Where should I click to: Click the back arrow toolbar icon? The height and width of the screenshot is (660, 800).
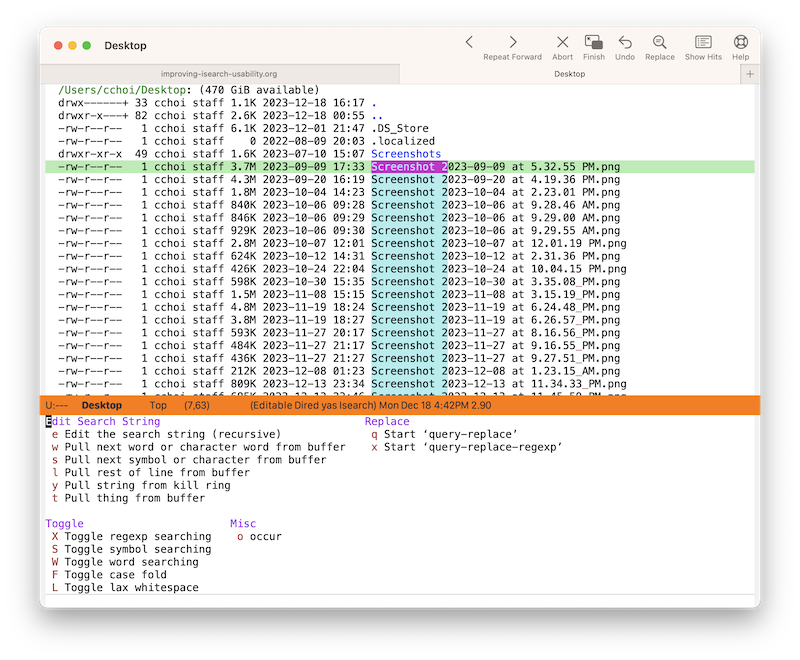[469, 42]
